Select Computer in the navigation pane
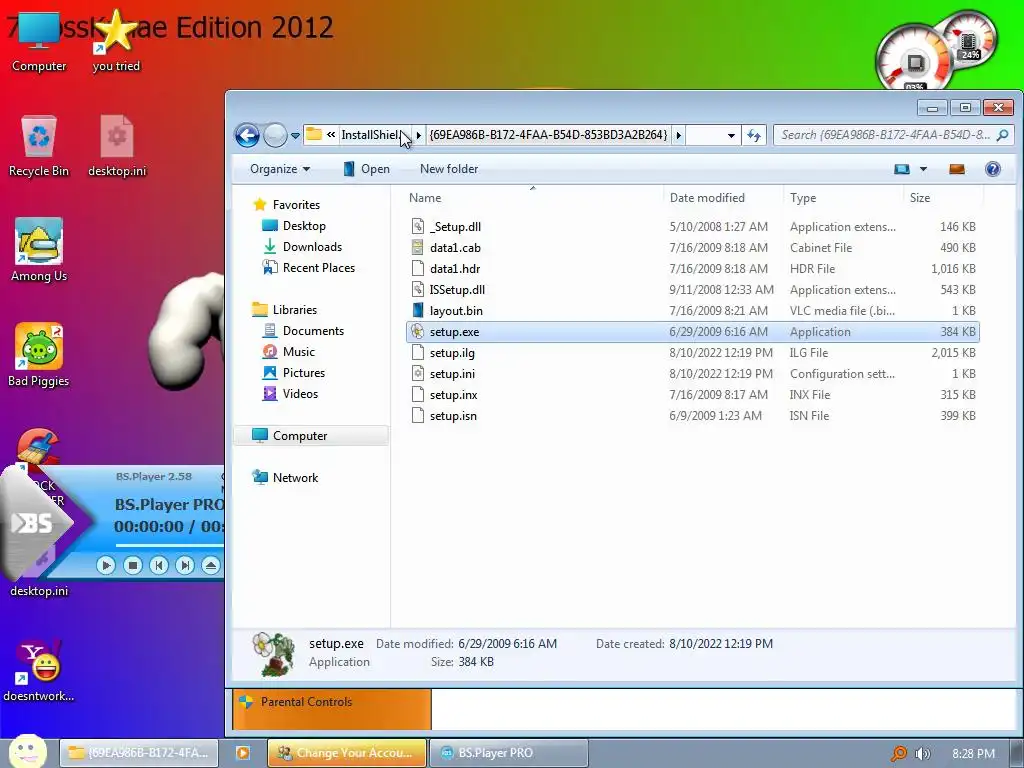This screenshot has height=768, width=1024. pos(311,436)
